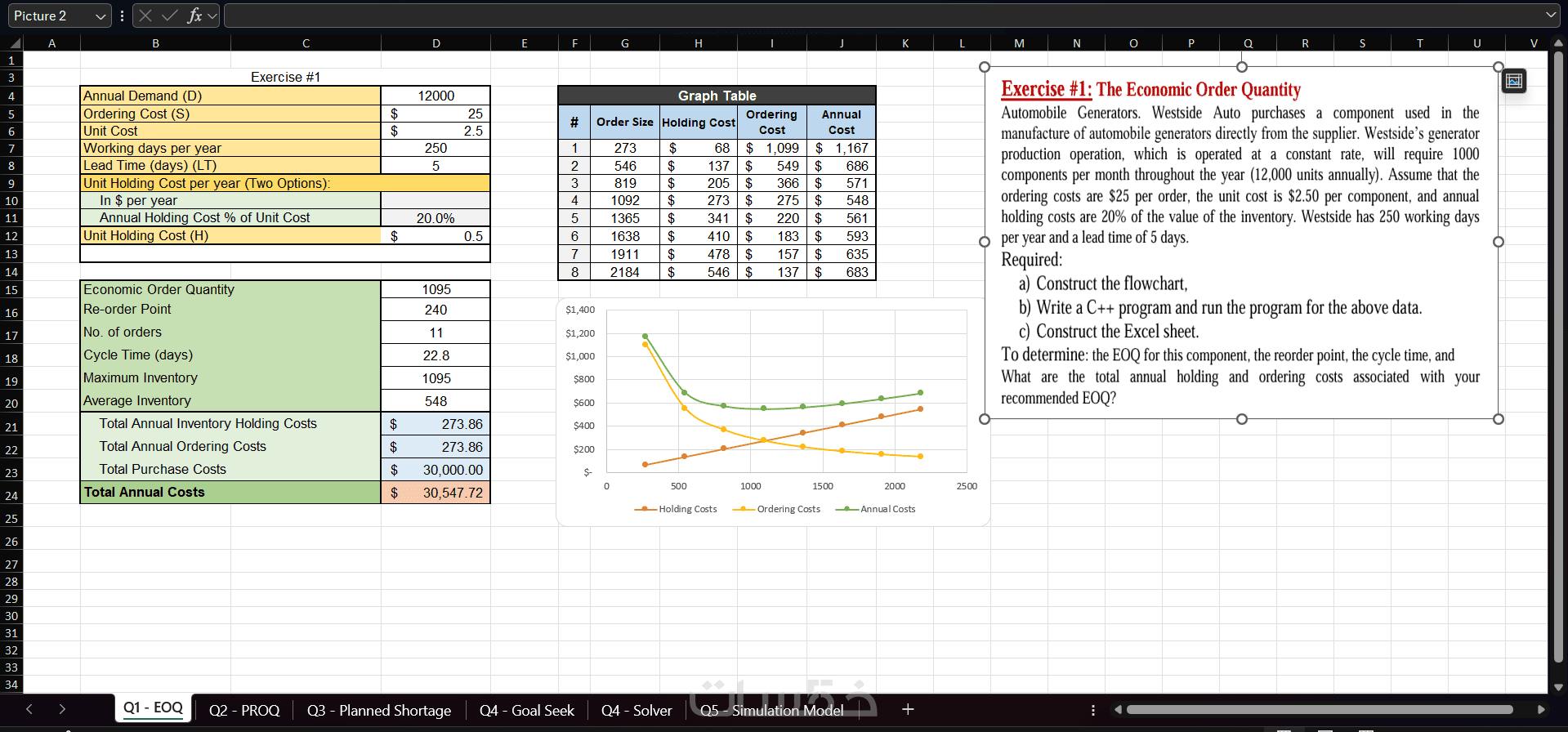Image resolution: width=1568 pixels, height=732 pixels.
Task: Switch to Q4 - Goal Seek tab
Action: 526,710
